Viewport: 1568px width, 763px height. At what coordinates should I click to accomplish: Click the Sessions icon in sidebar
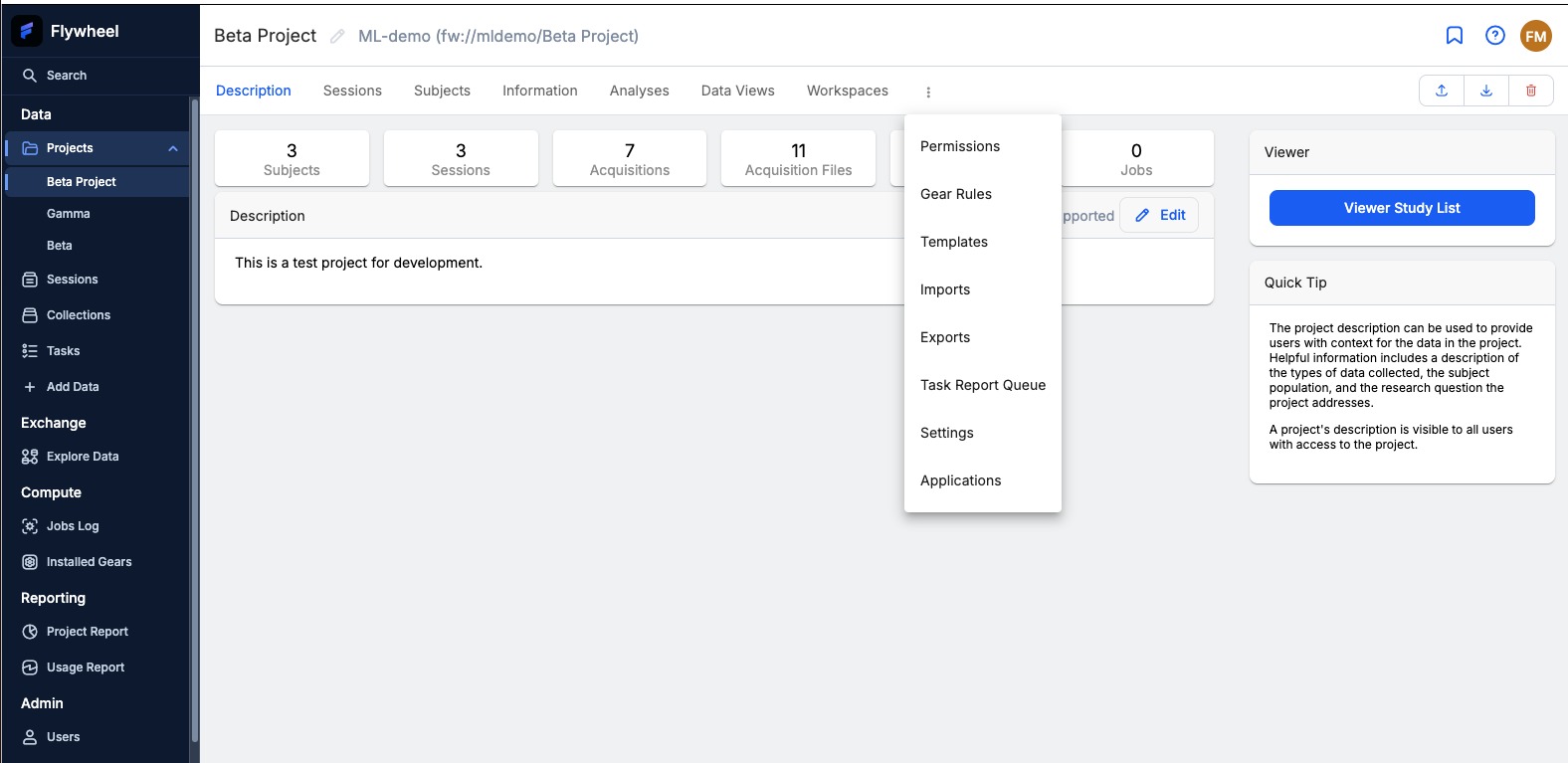tap(30, 280)
